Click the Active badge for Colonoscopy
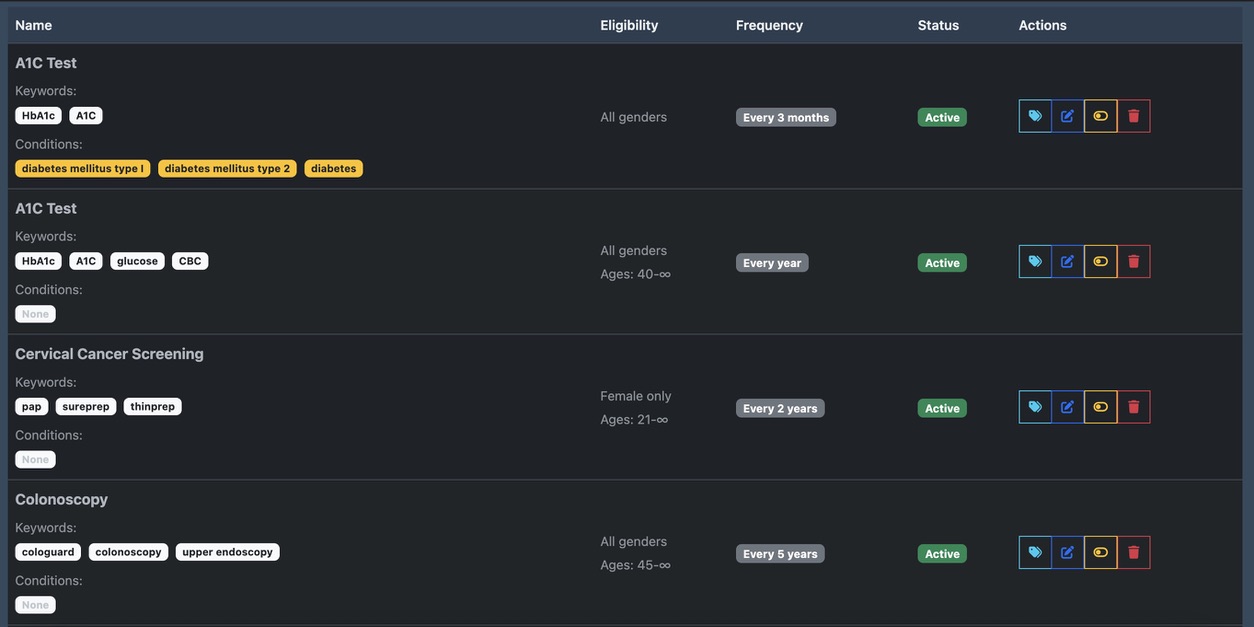This screenshot has width=1254, height=627. coord(942,554)
